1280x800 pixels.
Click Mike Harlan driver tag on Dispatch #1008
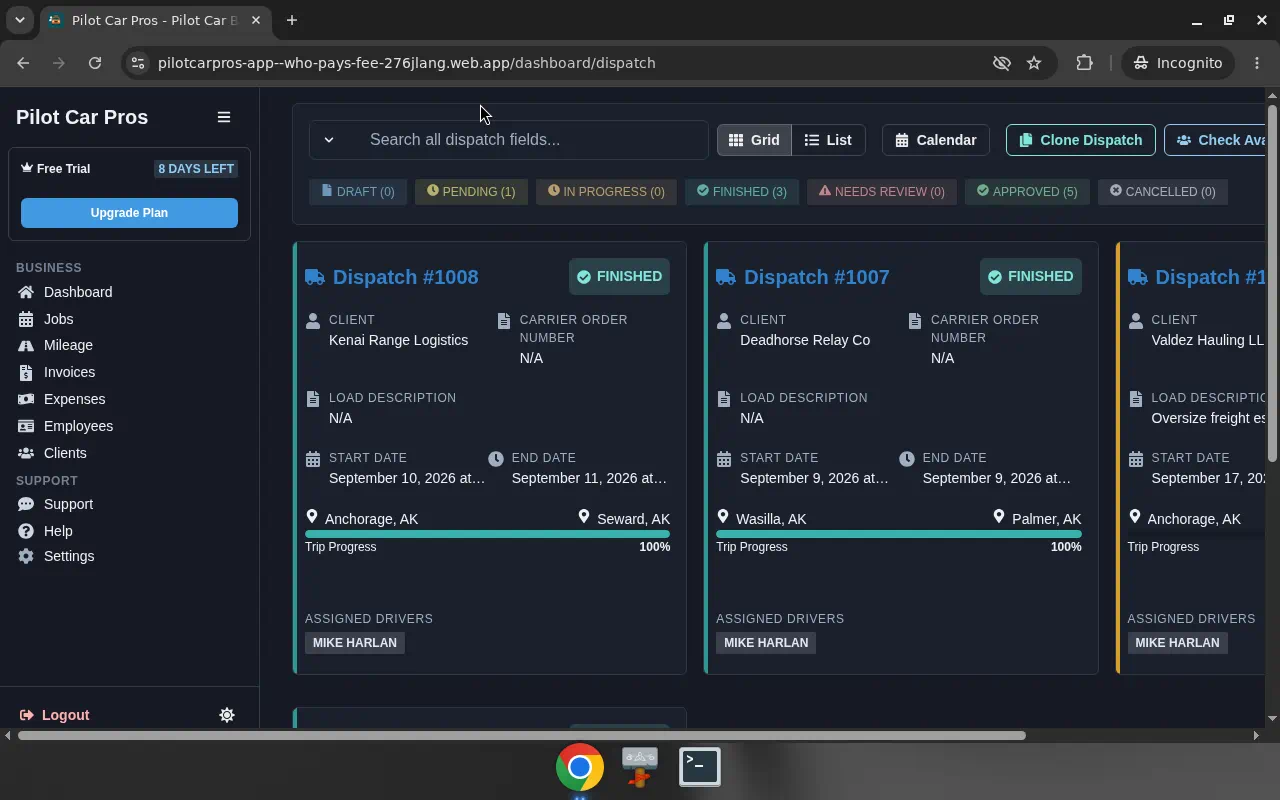click(x=355, y=643)
